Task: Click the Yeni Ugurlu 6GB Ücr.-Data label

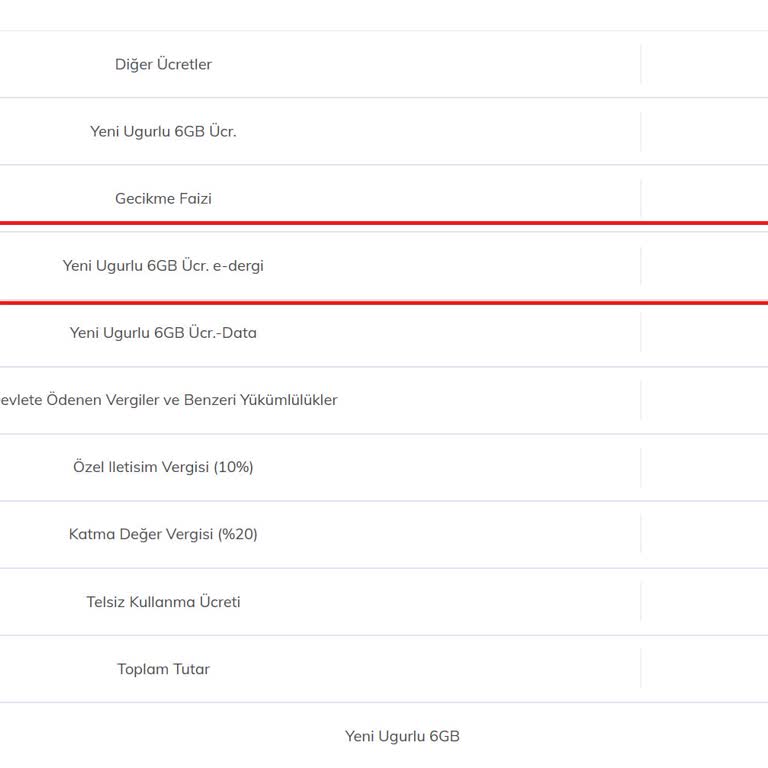Action: 163,333
